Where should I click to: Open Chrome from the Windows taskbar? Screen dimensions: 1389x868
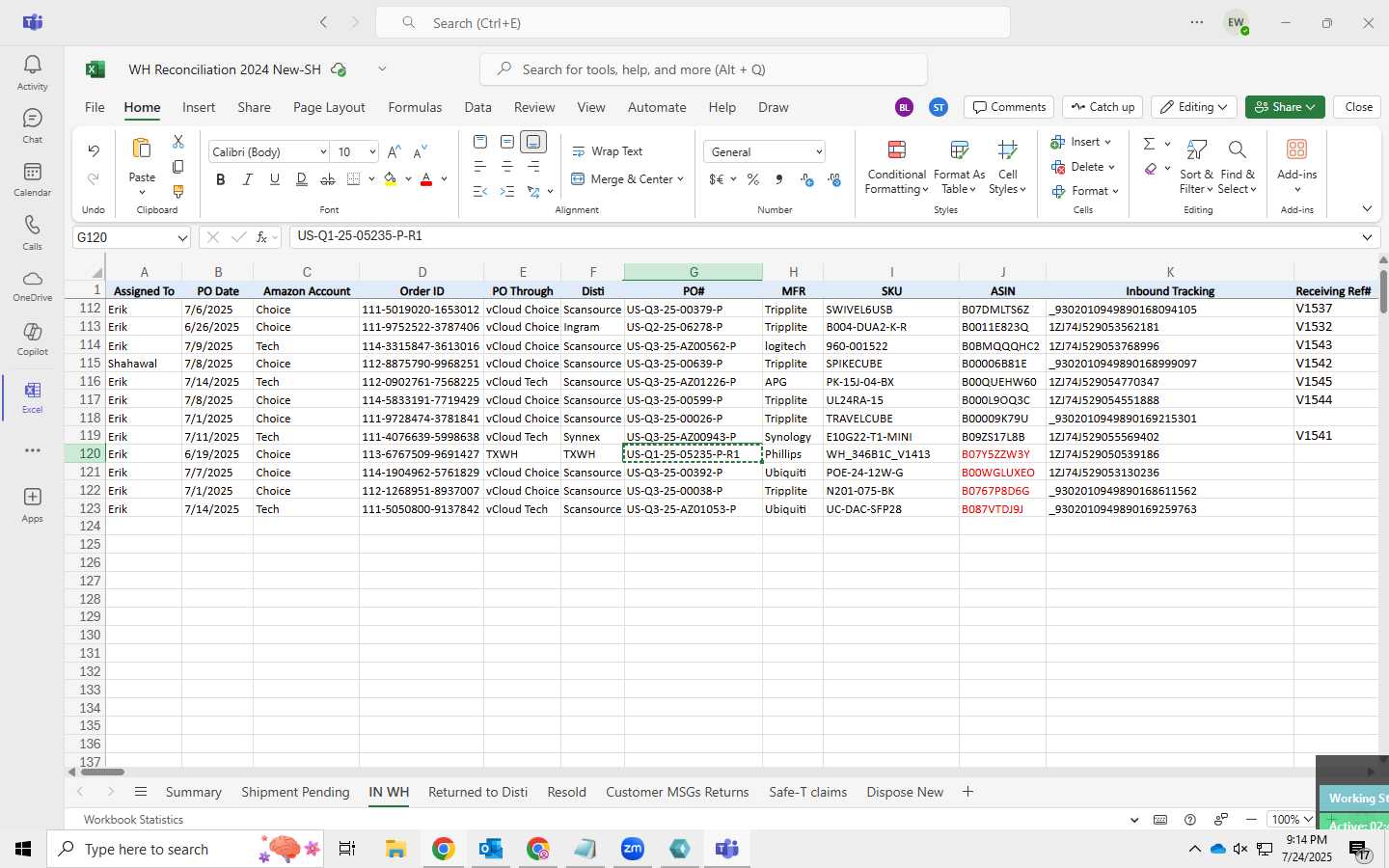coord(443,849)
